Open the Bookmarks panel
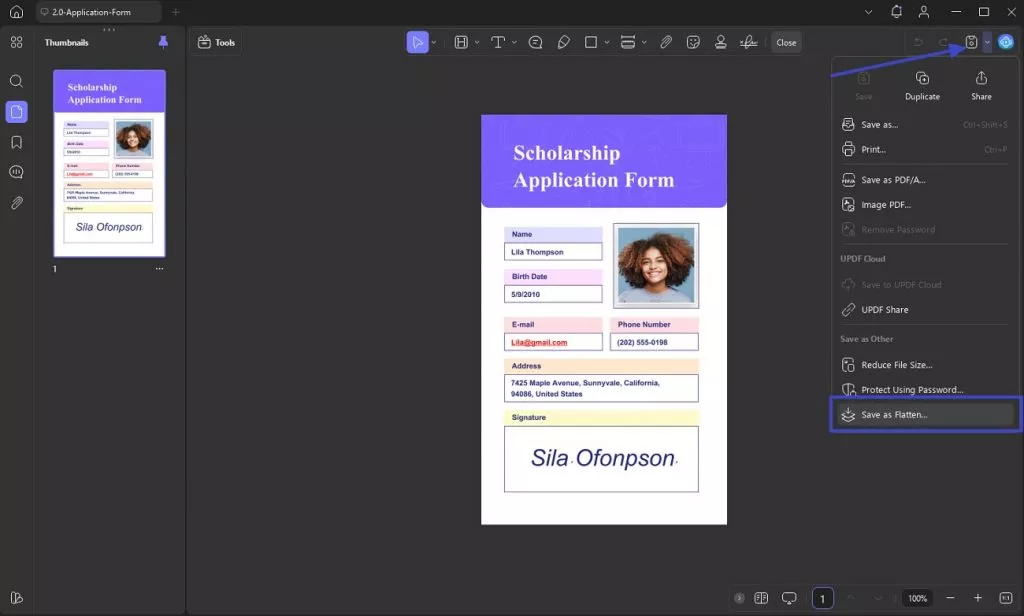This screenshot has height=616, width=1024. 16,141
